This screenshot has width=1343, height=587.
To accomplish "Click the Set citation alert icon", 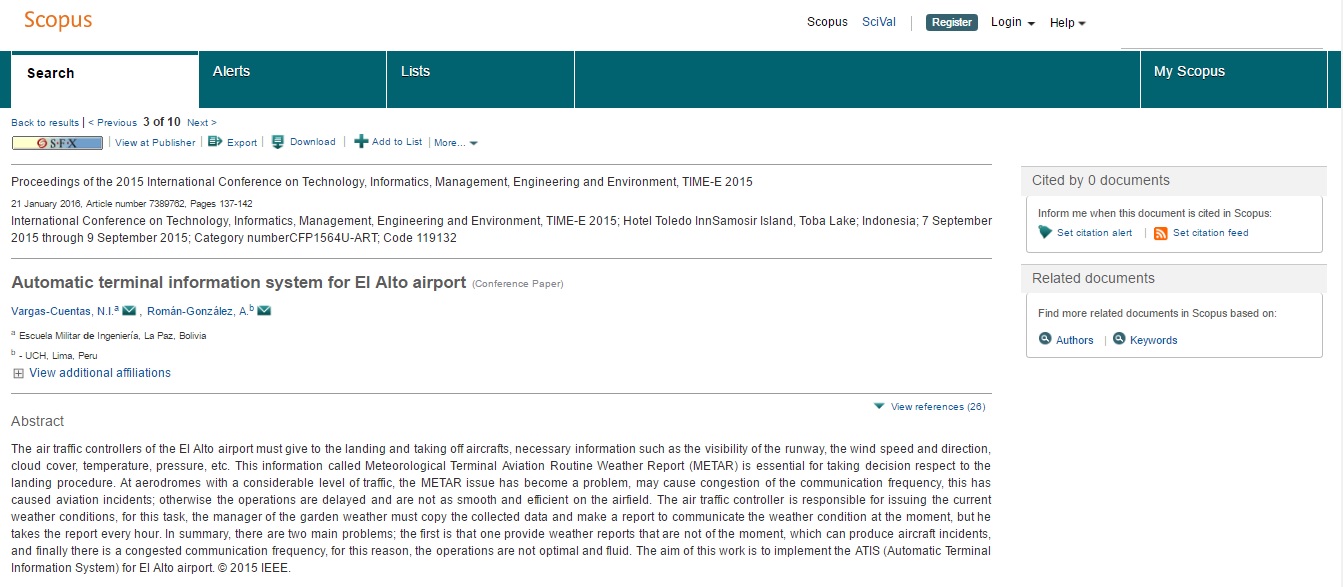I will click(1045, 233).
